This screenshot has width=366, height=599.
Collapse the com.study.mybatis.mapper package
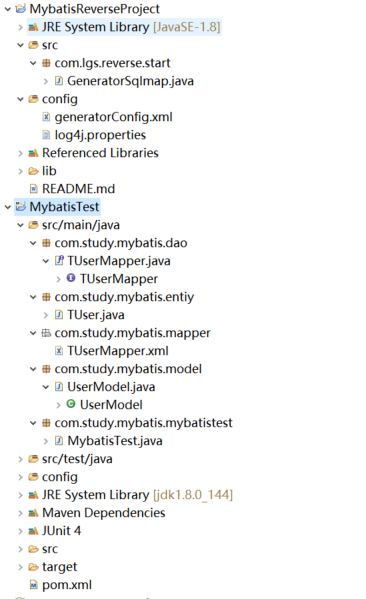click(33, 333)
